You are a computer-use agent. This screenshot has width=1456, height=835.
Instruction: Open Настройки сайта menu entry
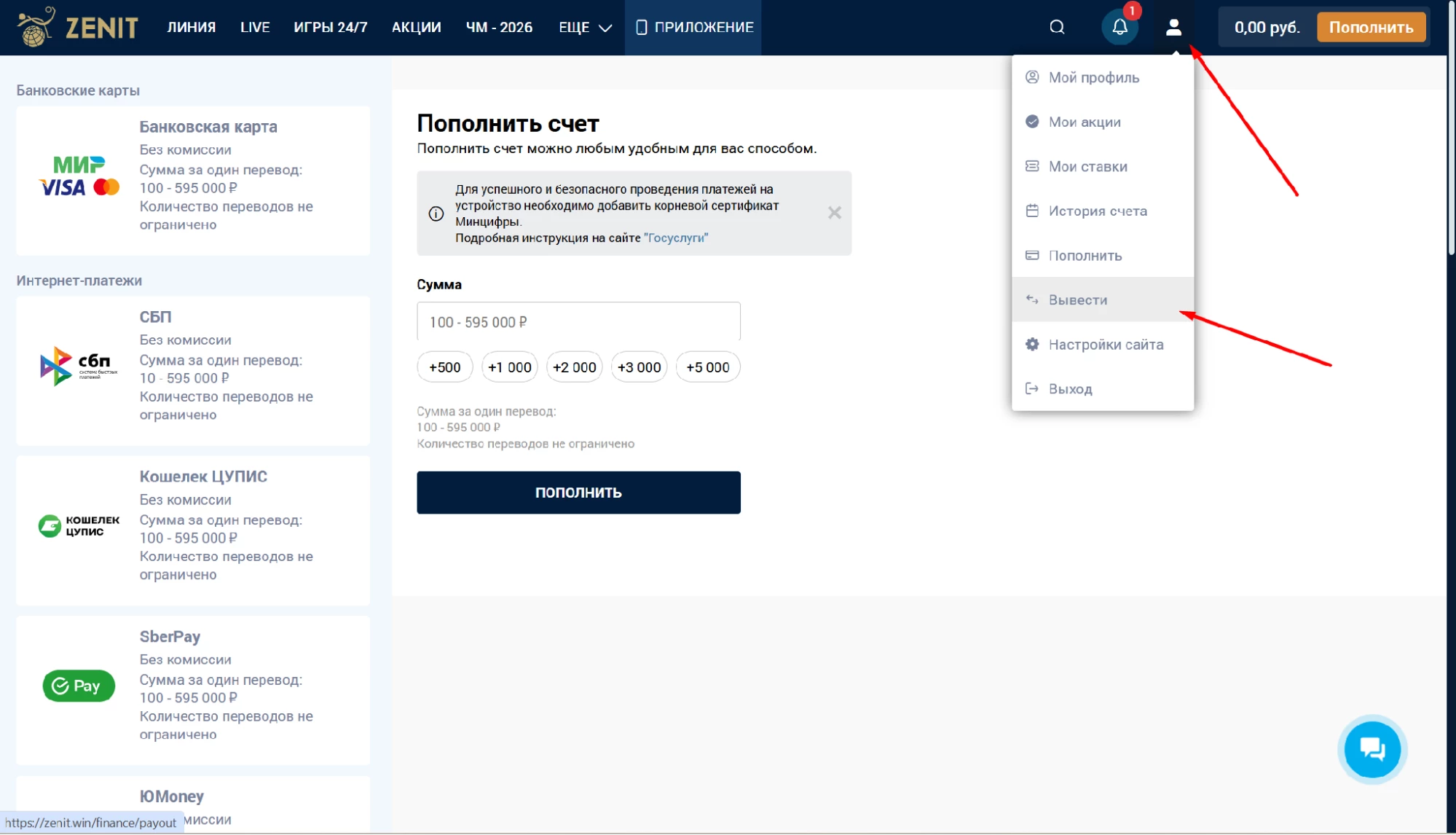(x=1103, y=344)
